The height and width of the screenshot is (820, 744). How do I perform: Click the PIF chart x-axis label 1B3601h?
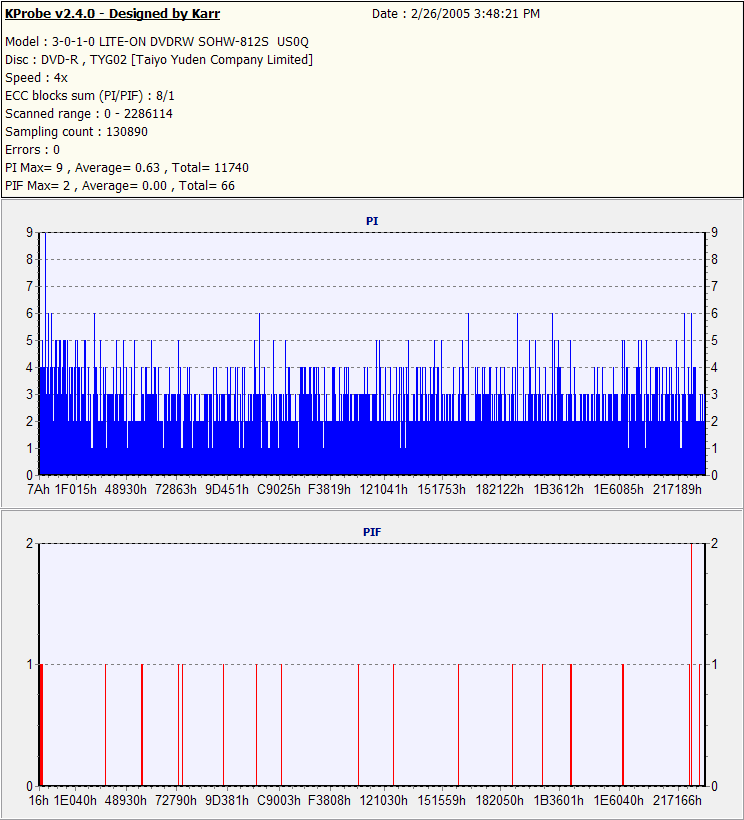pos(558,801)
